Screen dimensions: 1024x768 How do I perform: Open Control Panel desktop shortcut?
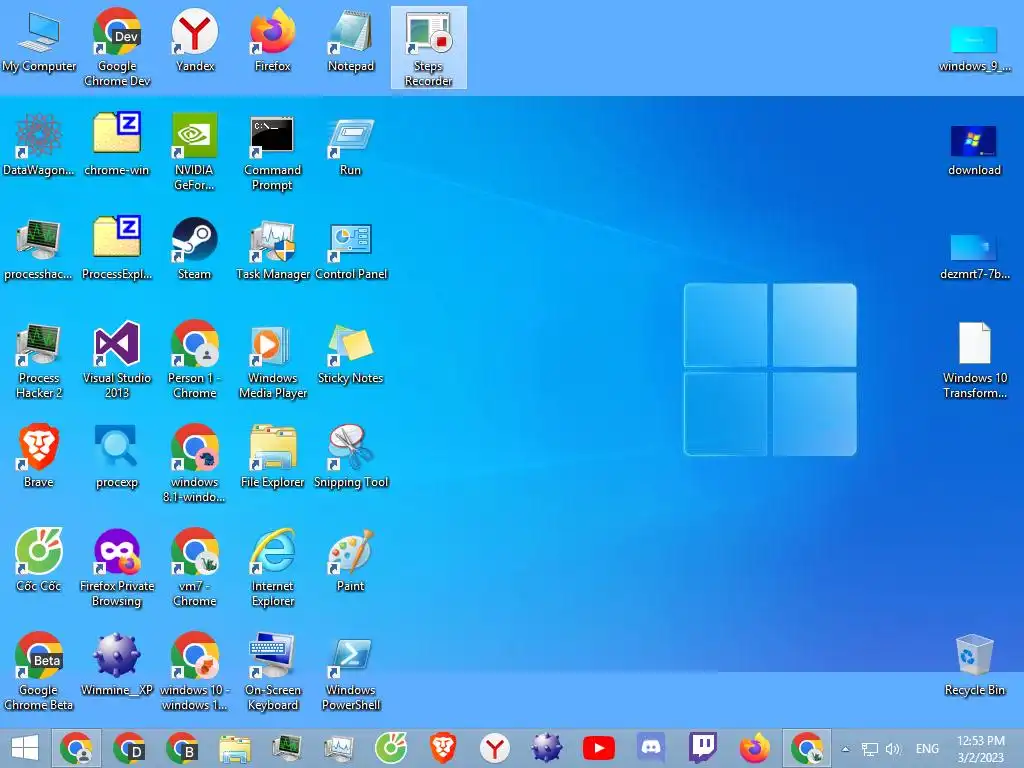click(351, 249)
